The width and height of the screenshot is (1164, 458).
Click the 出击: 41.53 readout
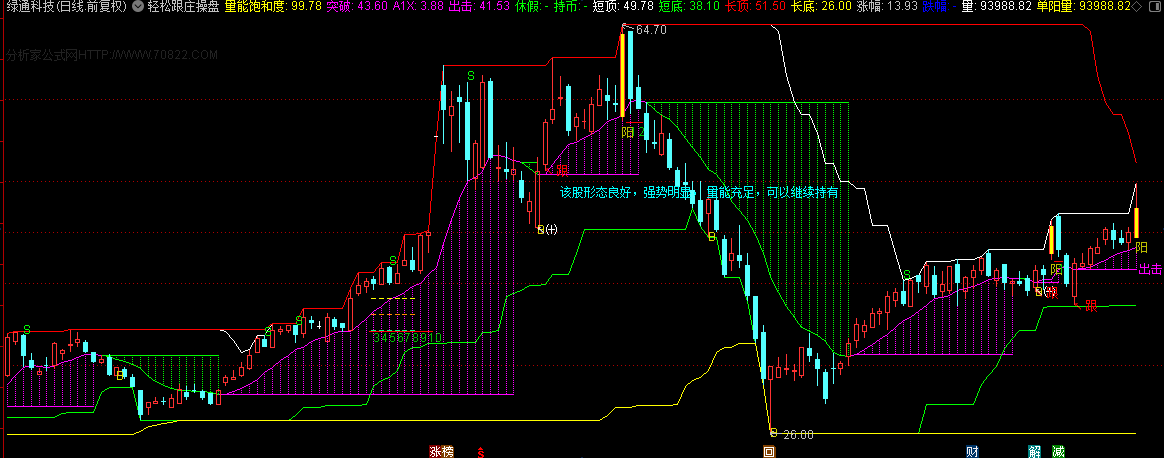coord(480,7)
